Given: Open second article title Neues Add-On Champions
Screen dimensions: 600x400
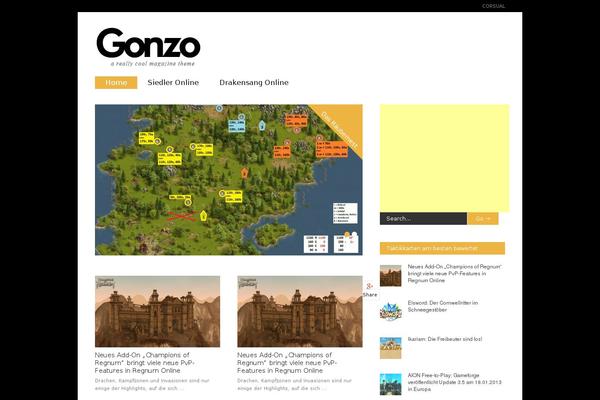Looking at the screenshot, I should [287, 363].
